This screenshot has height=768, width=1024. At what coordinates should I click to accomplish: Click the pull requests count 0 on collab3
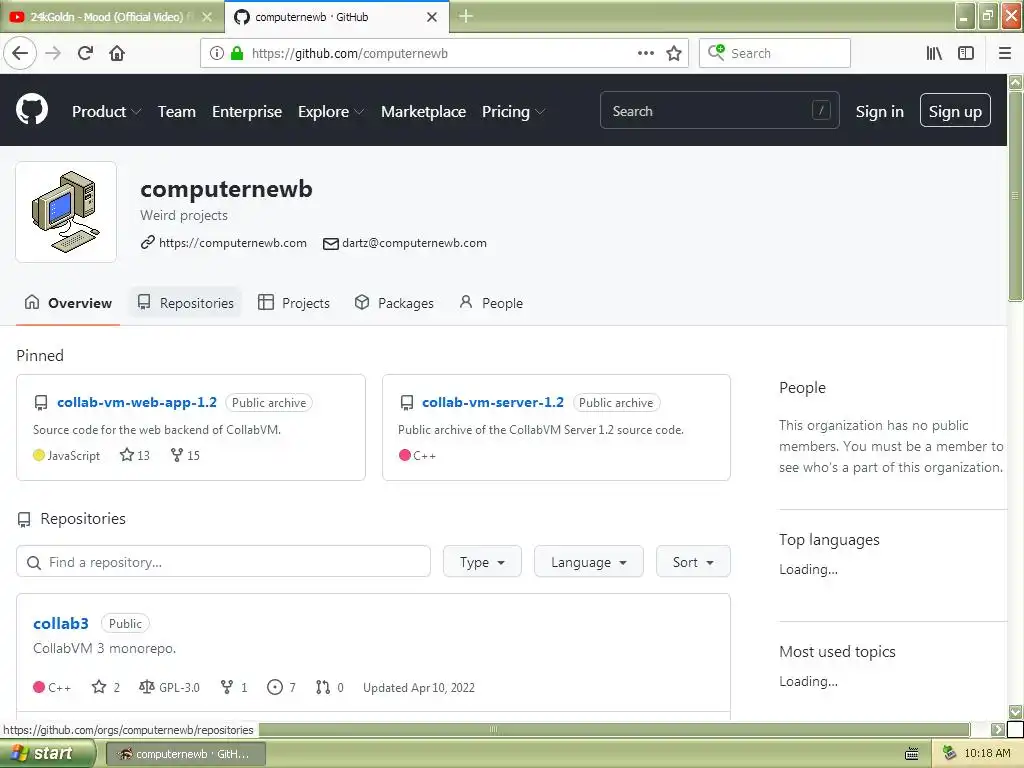[x=330, y=687]
